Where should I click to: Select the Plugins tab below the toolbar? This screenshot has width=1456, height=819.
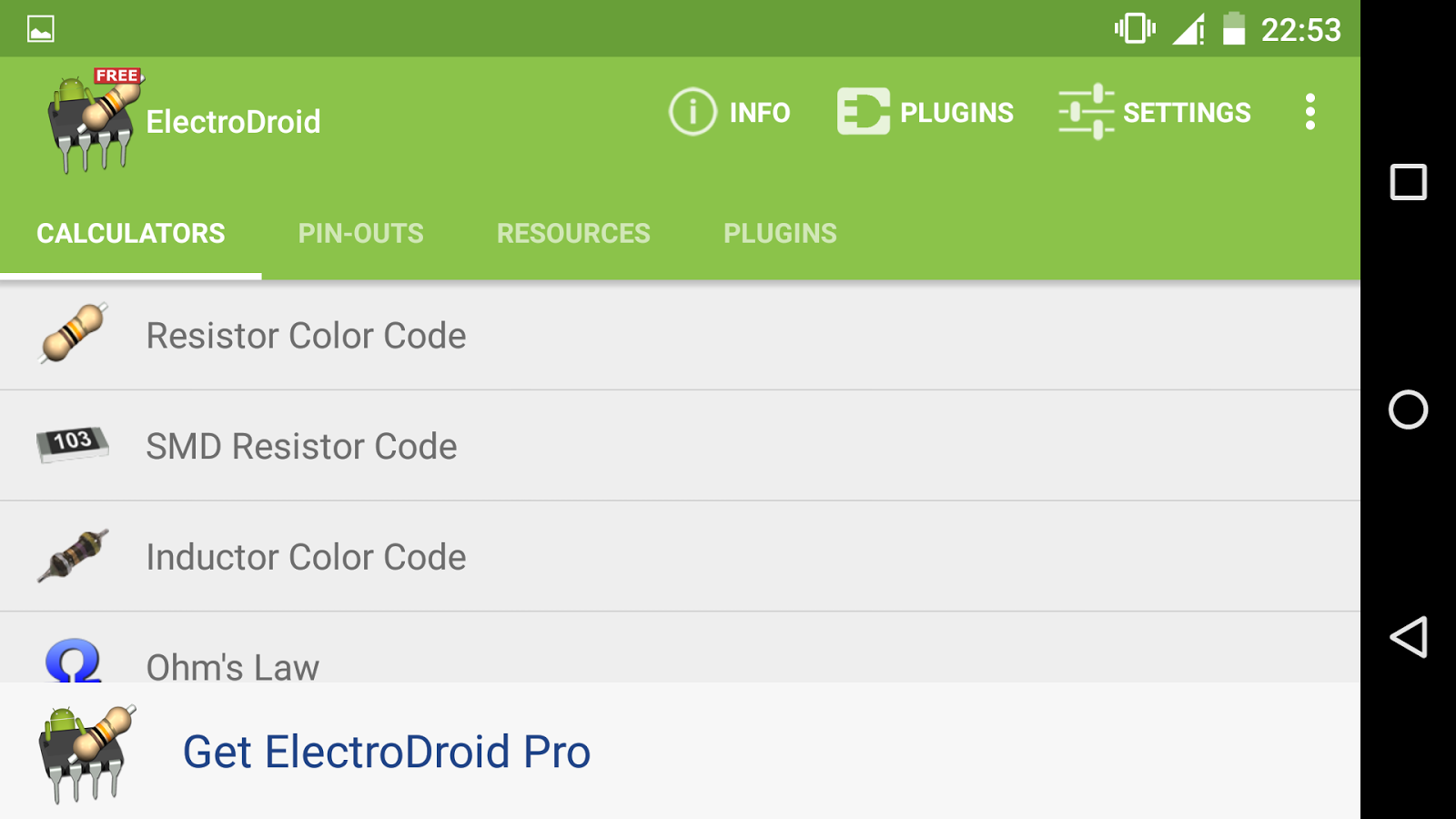pyautogui.click(x=780, y=234)
